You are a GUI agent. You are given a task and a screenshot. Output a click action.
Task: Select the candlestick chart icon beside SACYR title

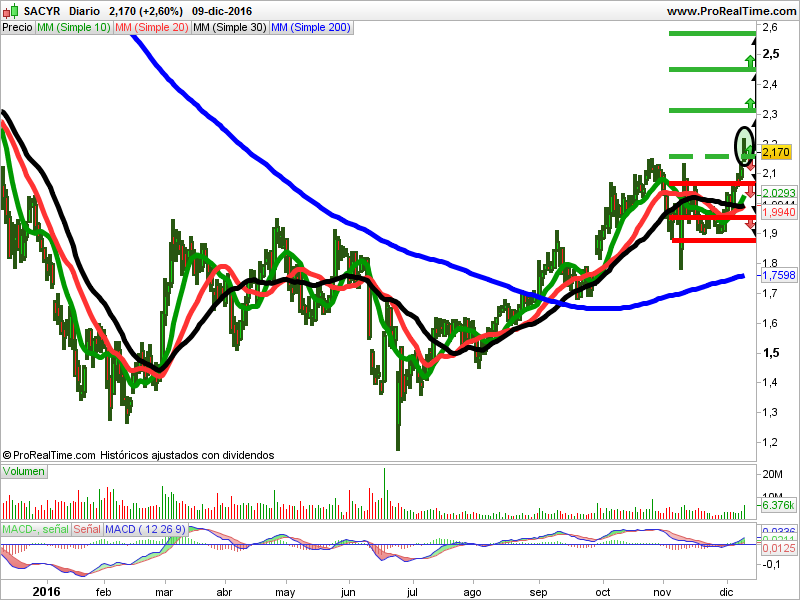pyautogui.click(x=10, y=10)
